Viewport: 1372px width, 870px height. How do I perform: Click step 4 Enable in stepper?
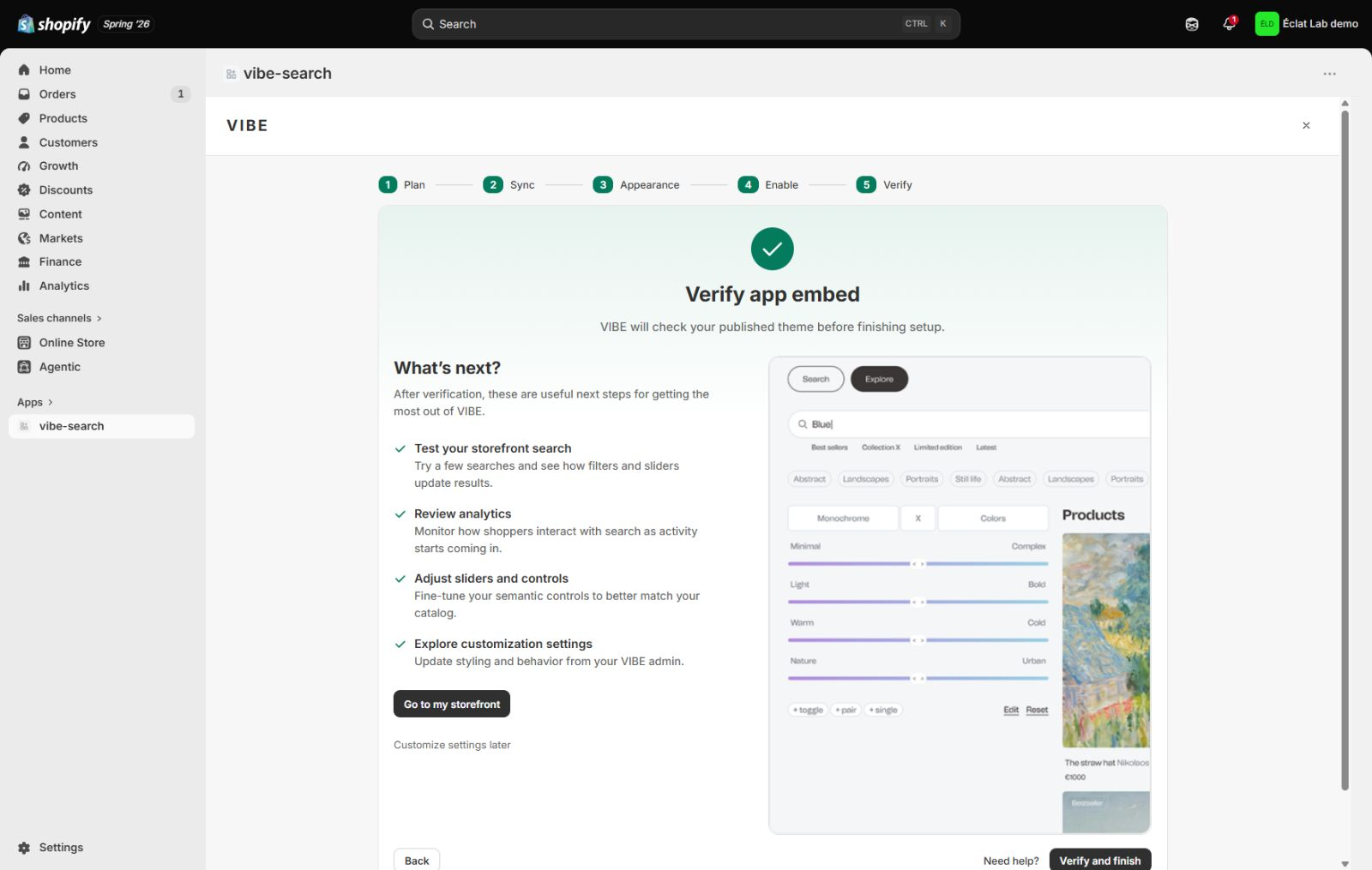tap(768, 184)
